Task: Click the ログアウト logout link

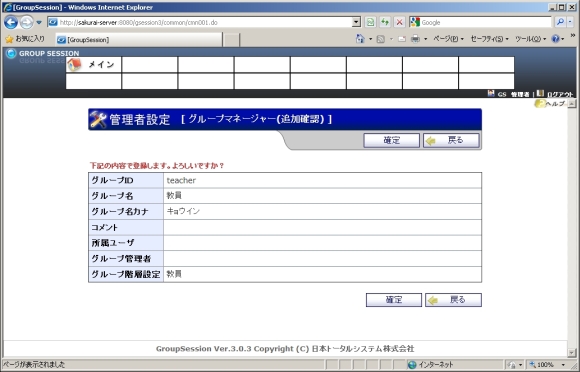Action: click(559, 94)
